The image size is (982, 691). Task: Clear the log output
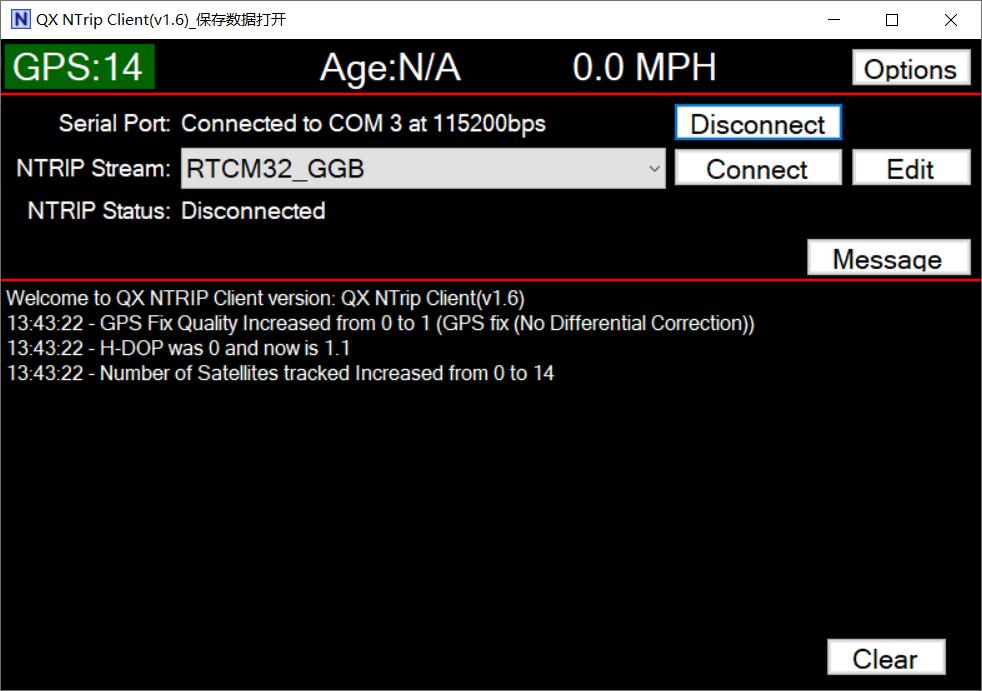tap(886, 658)
